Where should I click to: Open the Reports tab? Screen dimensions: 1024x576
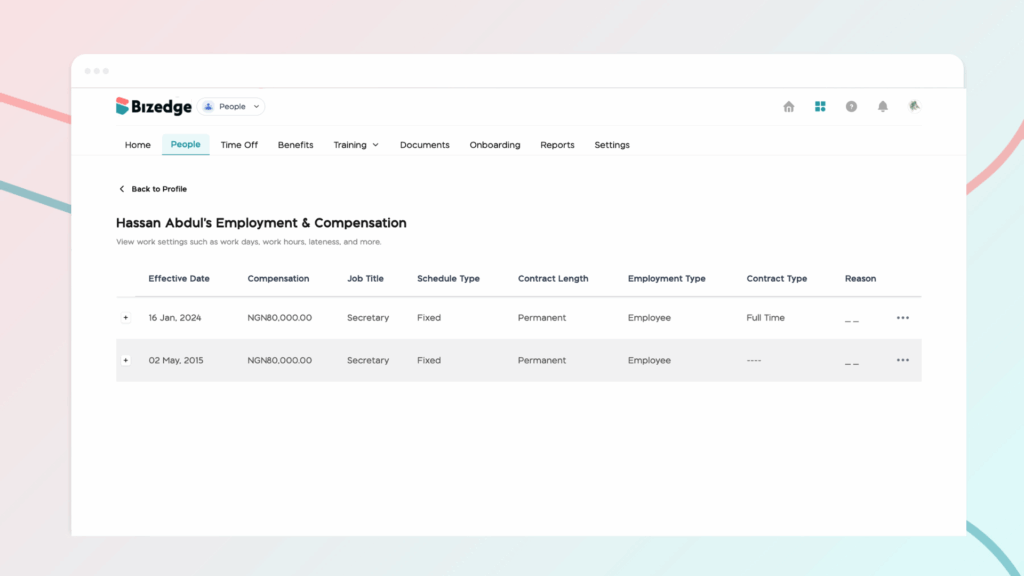click(557, 145)
